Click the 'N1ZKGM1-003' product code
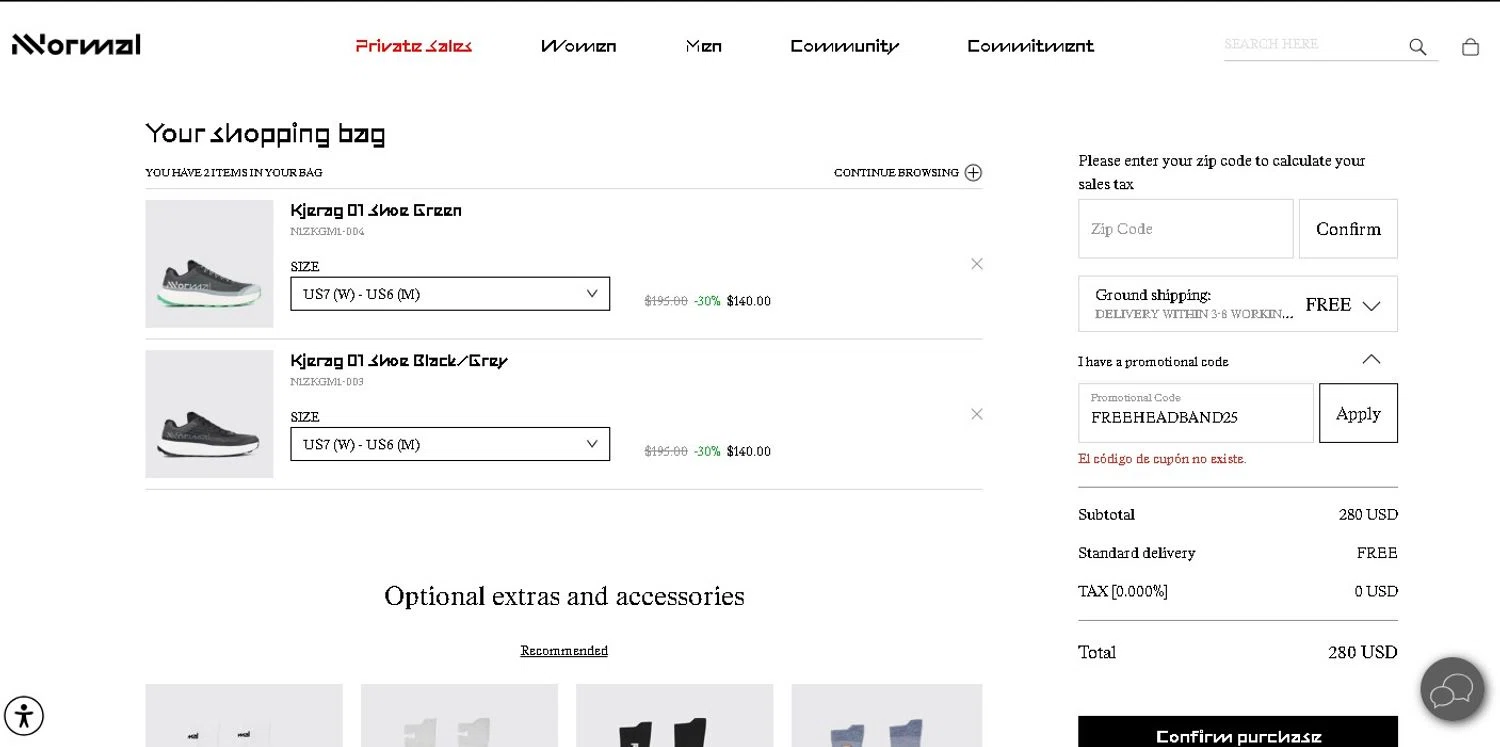Screen dimensions: 1500x747 coord(327,382)
